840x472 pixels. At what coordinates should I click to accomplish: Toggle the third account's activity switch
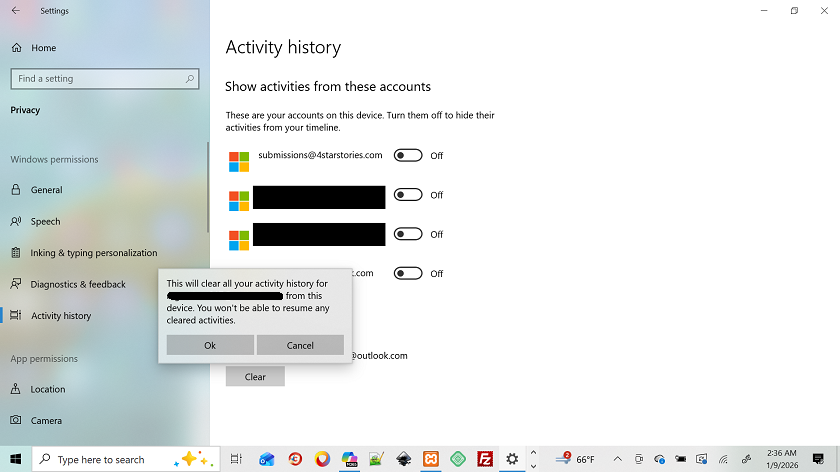click(x=408, y=234)
